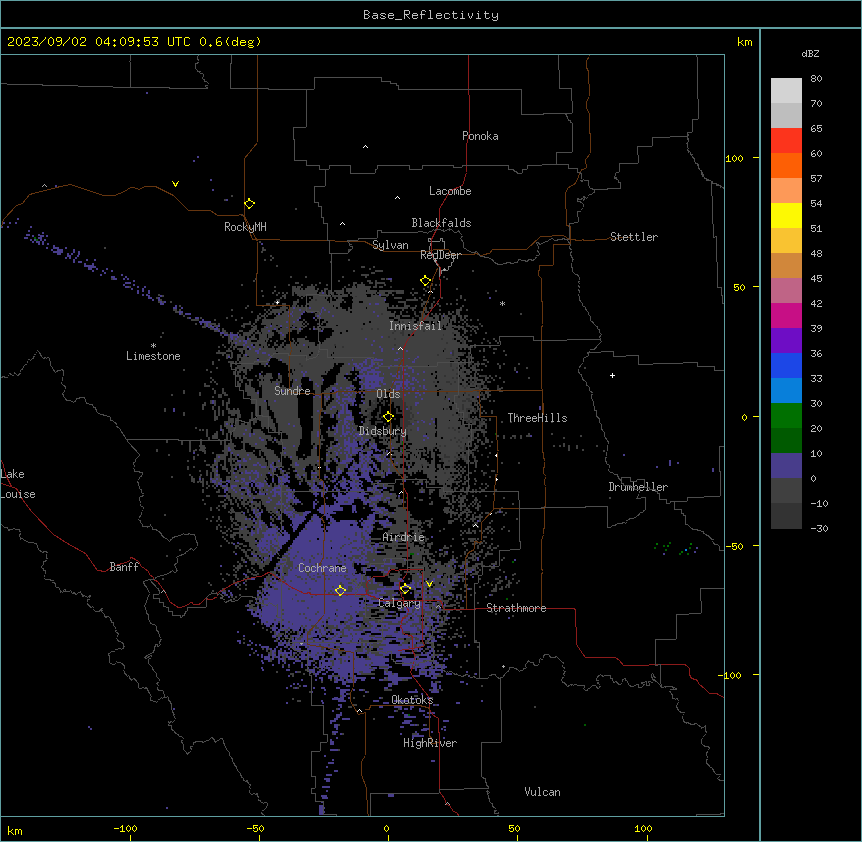Click the 80 value in the dBZ legend
862x842 pixels.
pyautogui.click(x=816, y=79)
